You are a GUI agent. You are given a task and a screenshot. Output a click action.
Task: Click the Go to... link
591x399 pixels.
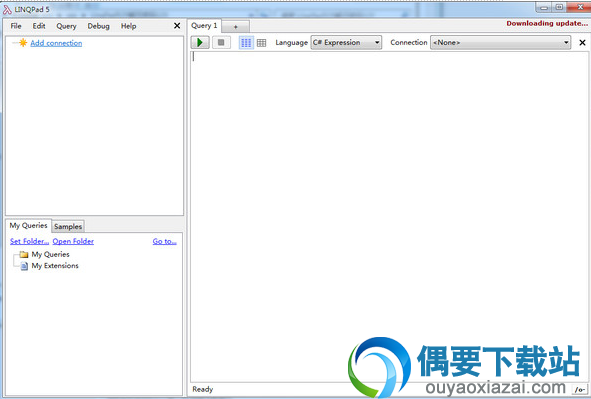pyautogui.click(x=165, y=241)
